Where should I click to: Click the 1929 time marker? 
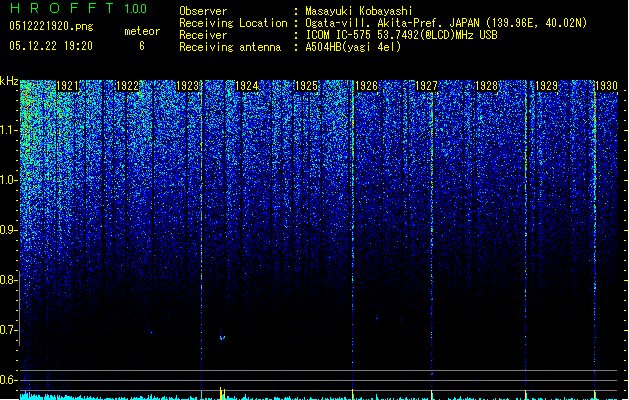(x=546, y=86)
